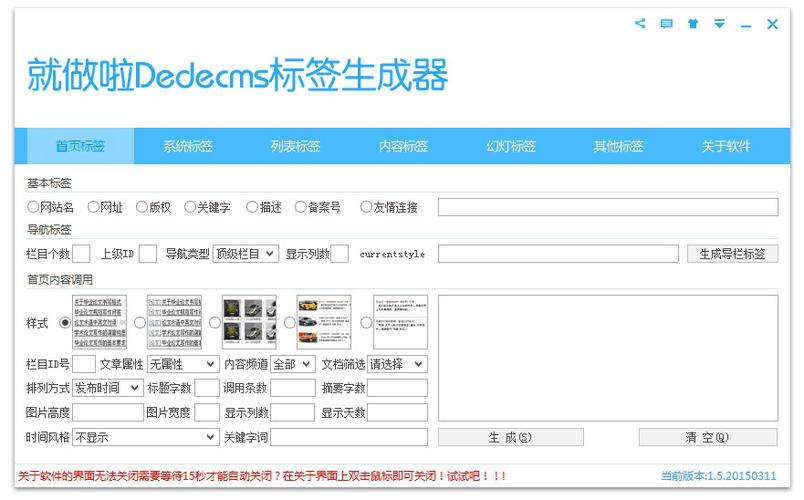Select the 网站名 radio button
Image resolution: width=804 pixels, height=500 pixels.
point(33,207)
